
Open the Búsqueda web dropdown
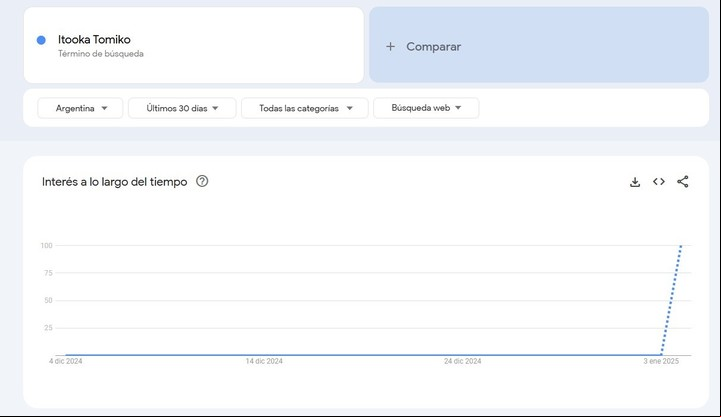(426, 108)
